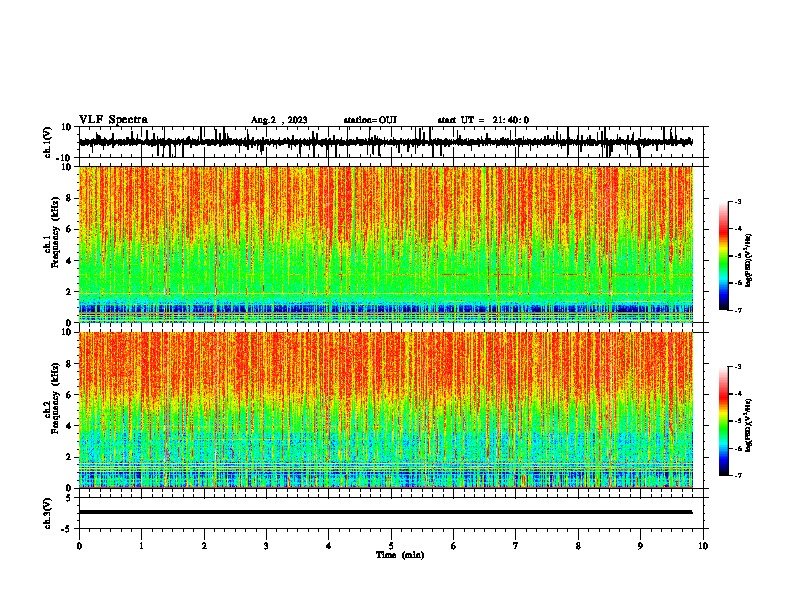792x612 pixels.
Task: Click inside the ch.2 spectrogram panel
Action: tap(385, 410)
